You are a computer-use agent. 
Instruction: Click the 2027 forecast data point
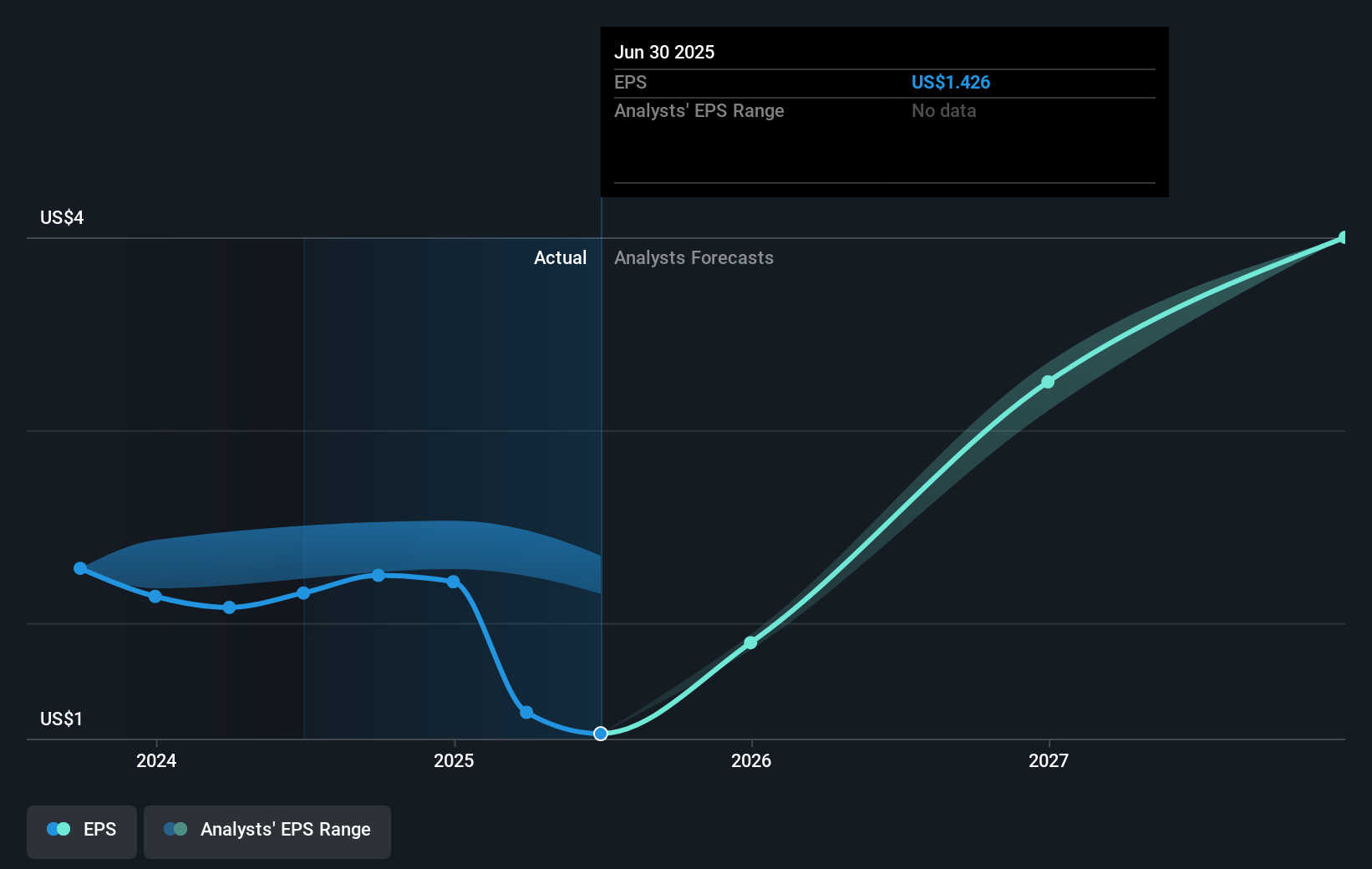[1048, 382]
